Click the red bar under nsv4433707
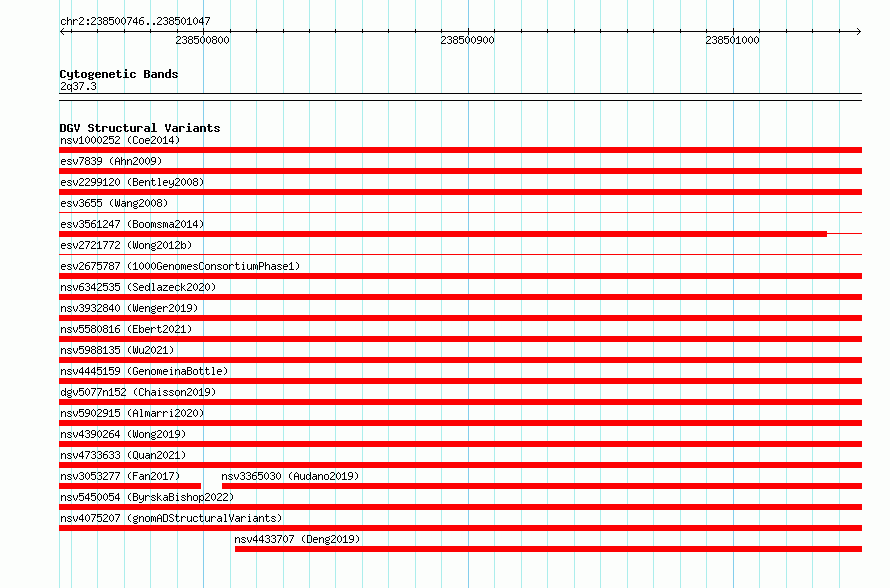 click(548, 549)
